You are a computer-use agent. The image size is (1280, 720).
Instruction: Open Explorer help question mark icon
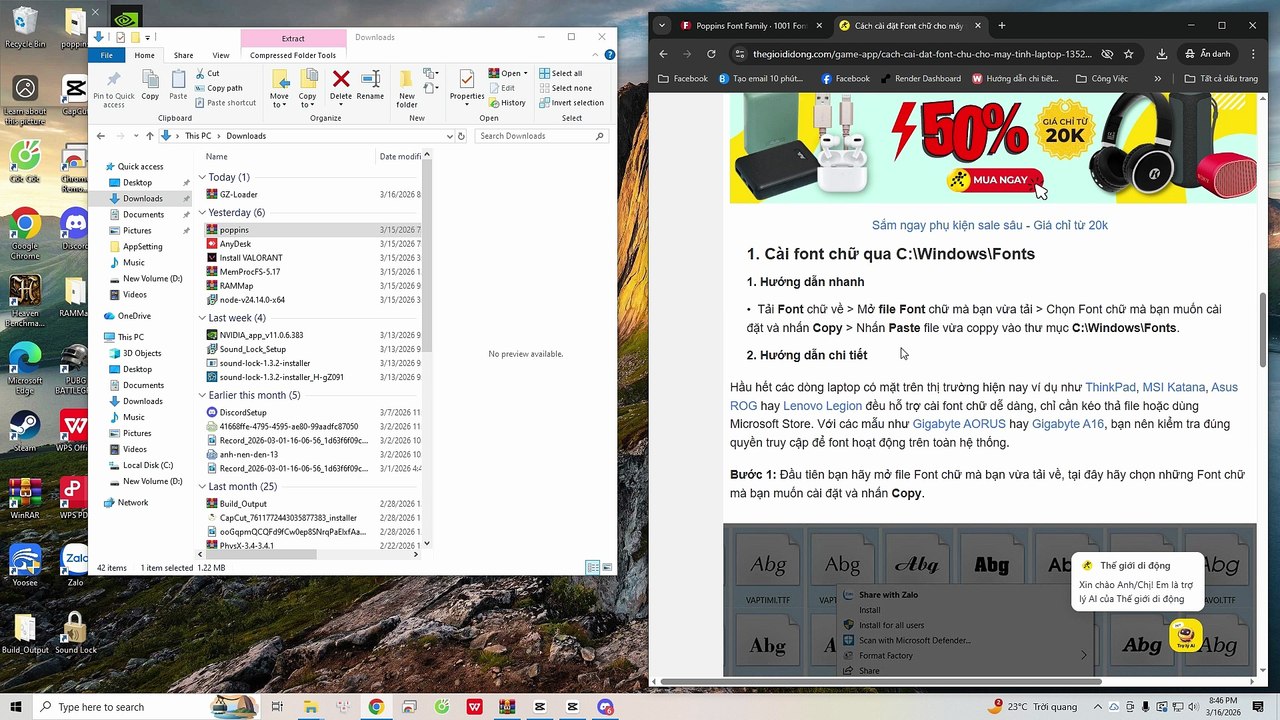pos(608,55)
